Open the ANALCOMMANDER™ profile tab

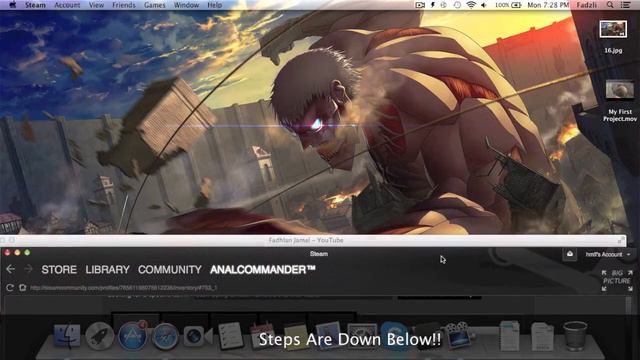[x=263, y=270]
